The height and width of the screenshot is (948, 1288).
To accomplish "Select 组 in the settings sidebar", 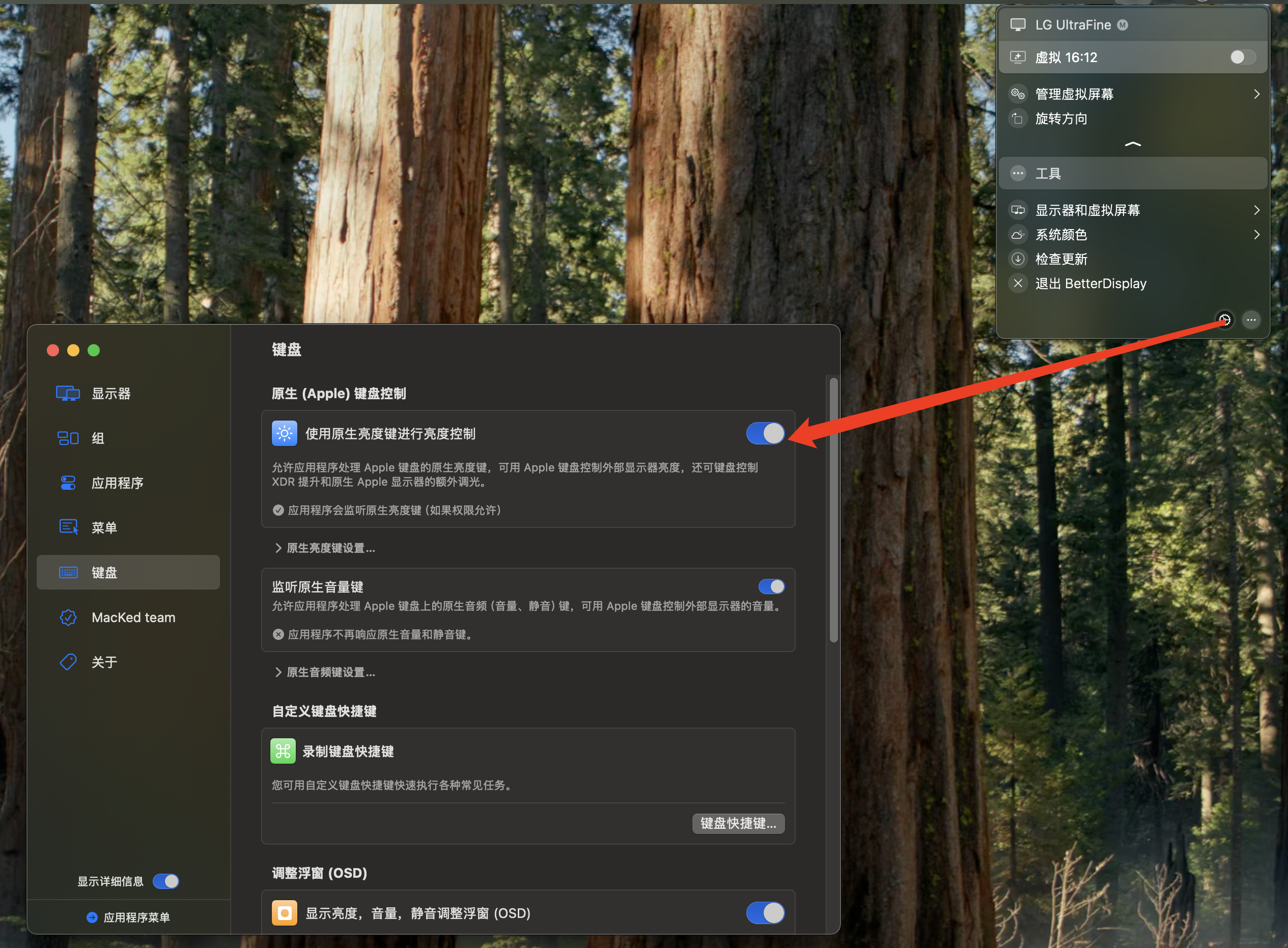I will (x=98, y=438).
